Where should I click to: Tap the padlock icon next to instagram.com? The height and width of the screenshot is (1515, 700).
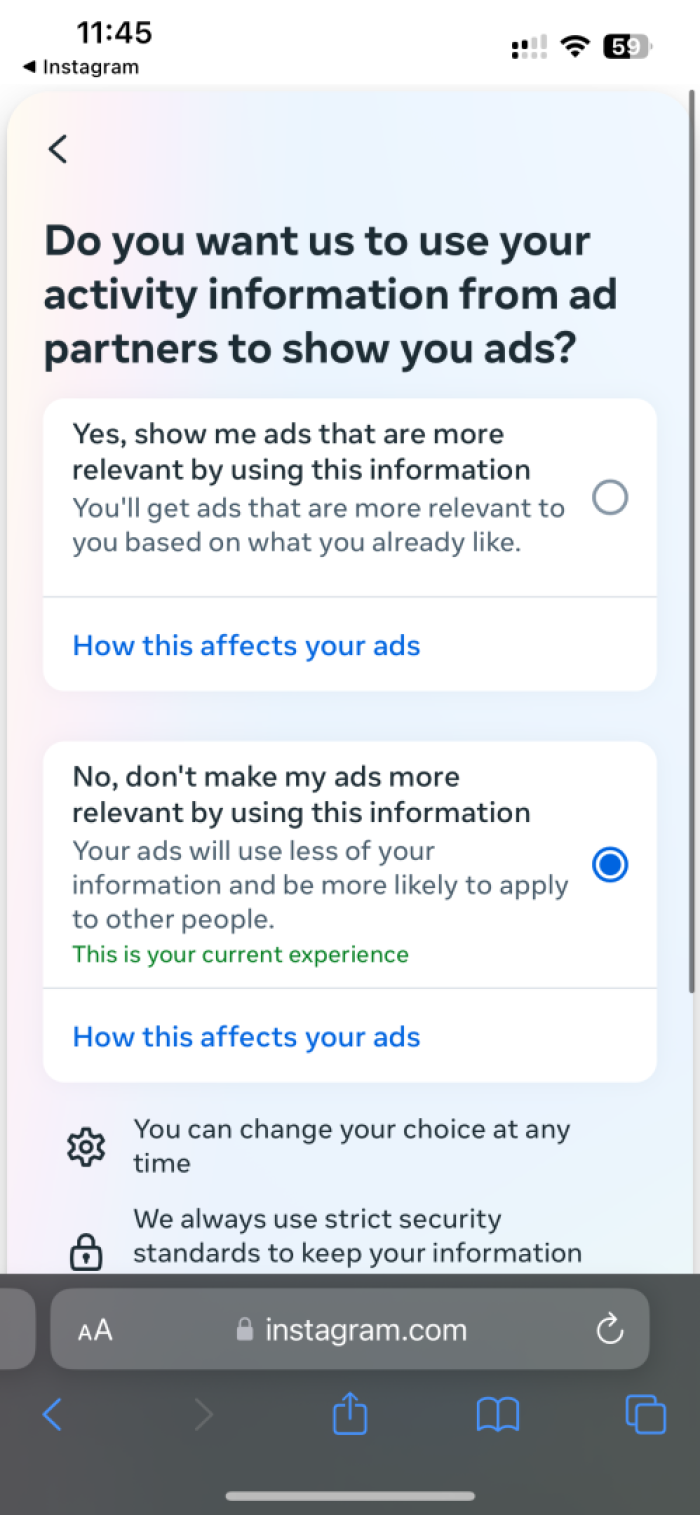pos(243,1329)
